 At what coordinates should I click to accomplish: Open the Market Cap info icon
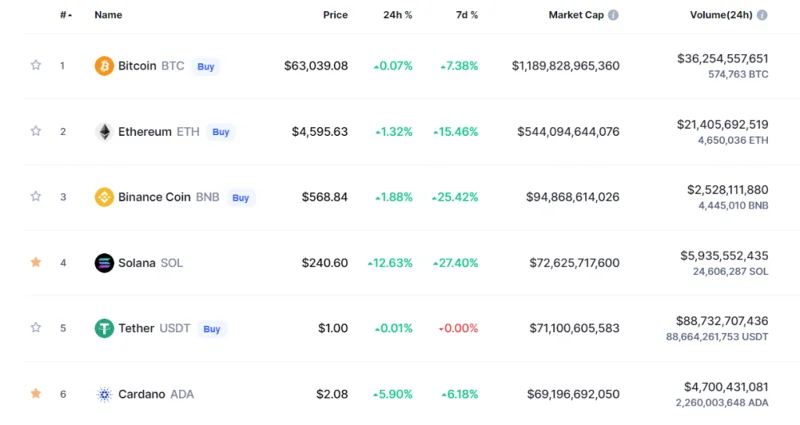(613, 15)
